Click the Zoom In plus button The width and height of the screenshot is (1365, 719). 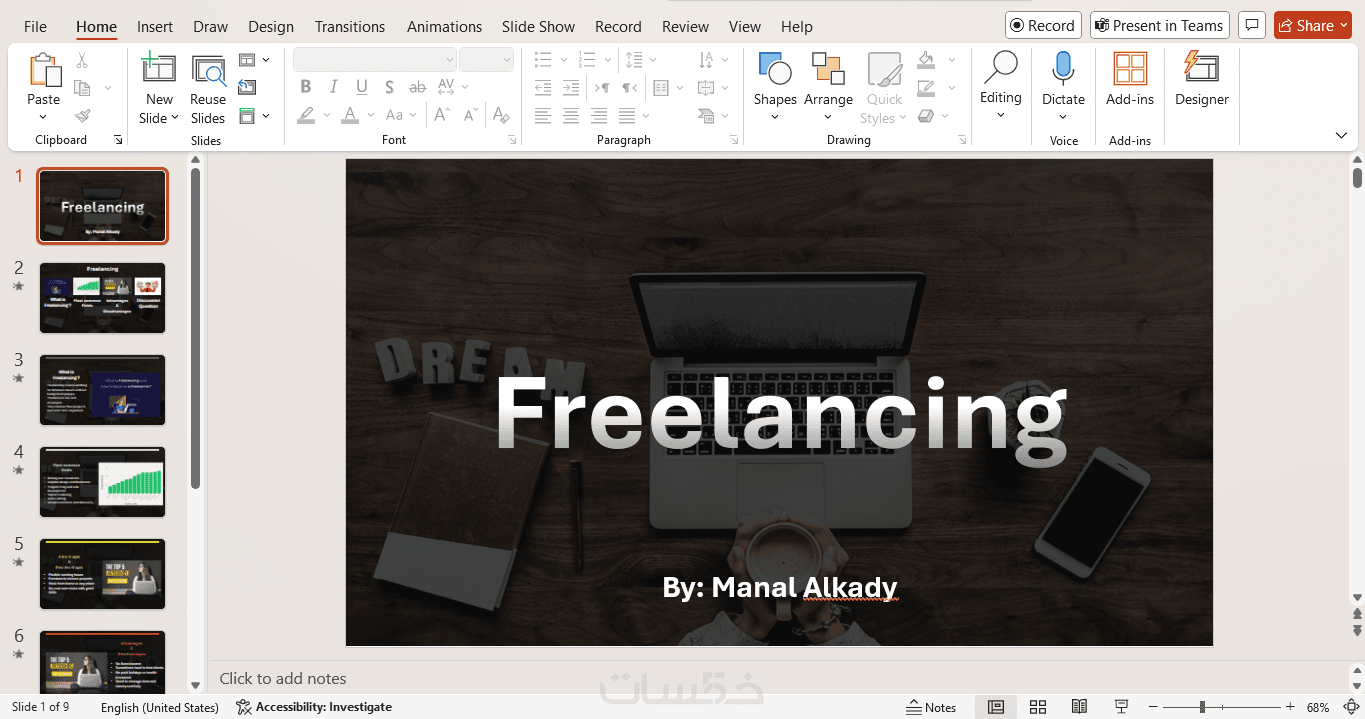click(1290, 707)
